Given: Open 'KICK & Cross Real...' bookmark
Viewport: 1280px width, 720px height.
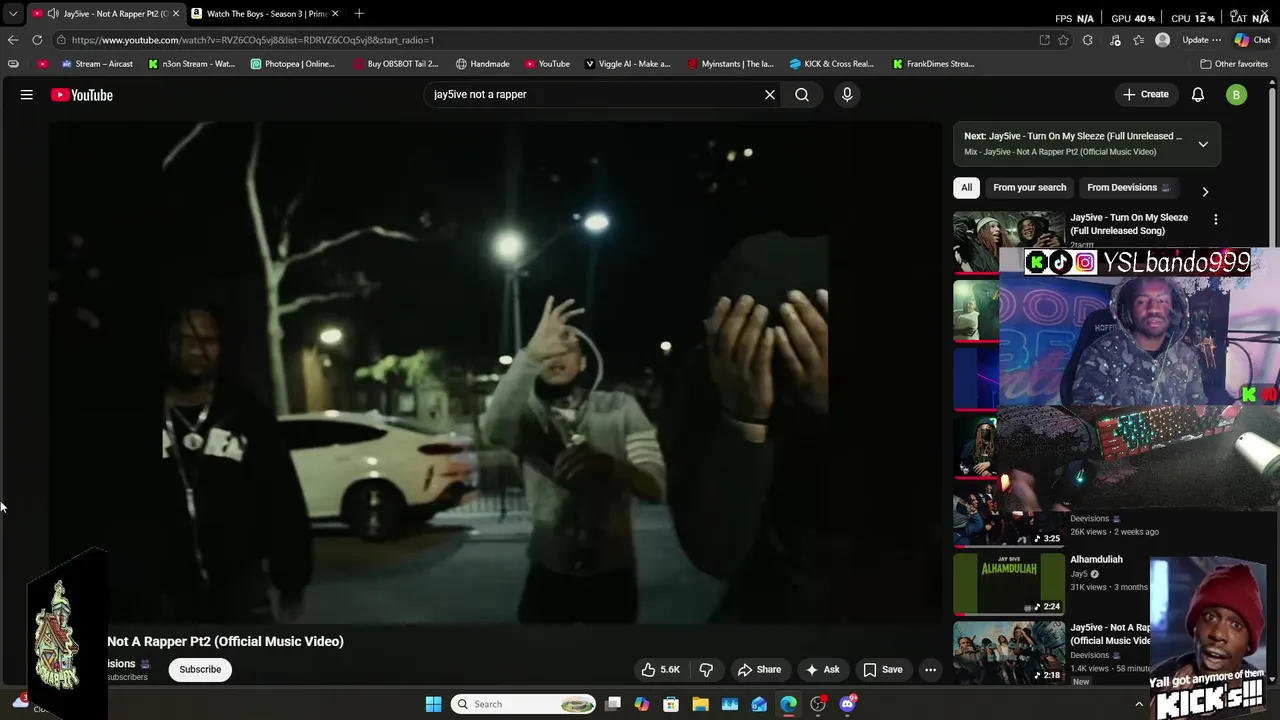Looking at the screenshot, I should pyautogui.click(x=832, y=64).
